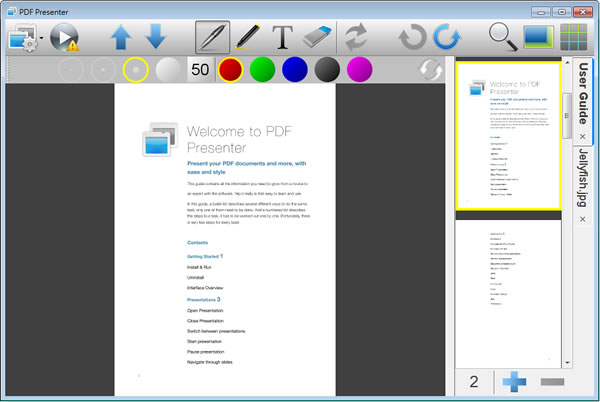The image size is (600, 402).
Task: Click the document count 2
Action: point(474,382)
